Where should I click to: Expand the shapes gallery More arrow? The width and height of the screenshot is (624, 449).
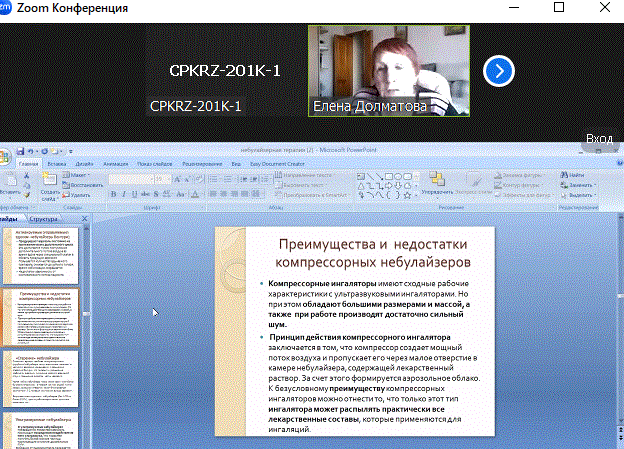pos(416,195)
